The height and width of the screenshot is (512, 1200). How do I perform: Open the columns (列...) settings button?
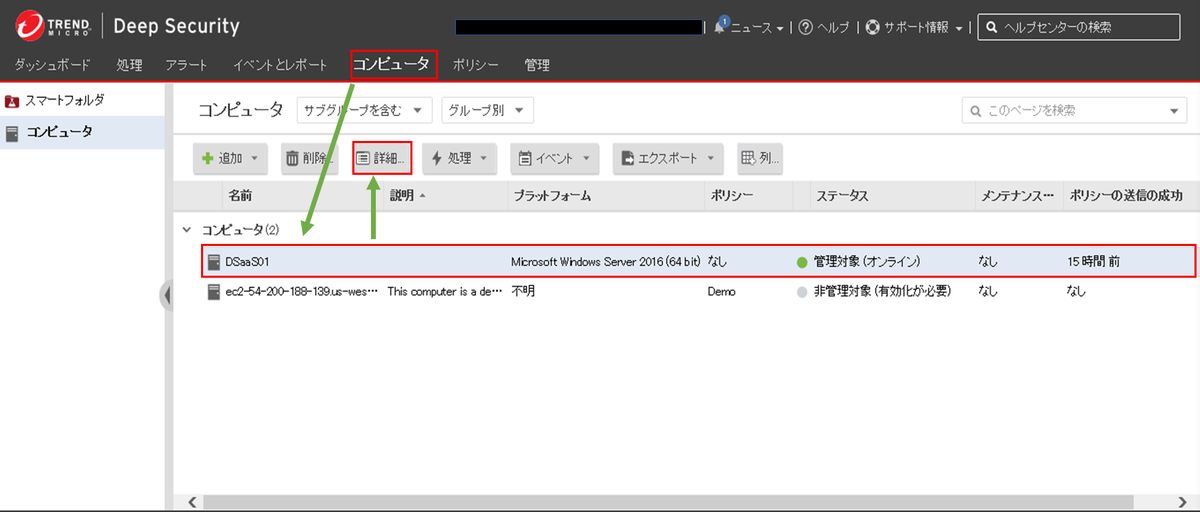click(x=759, y=158)
